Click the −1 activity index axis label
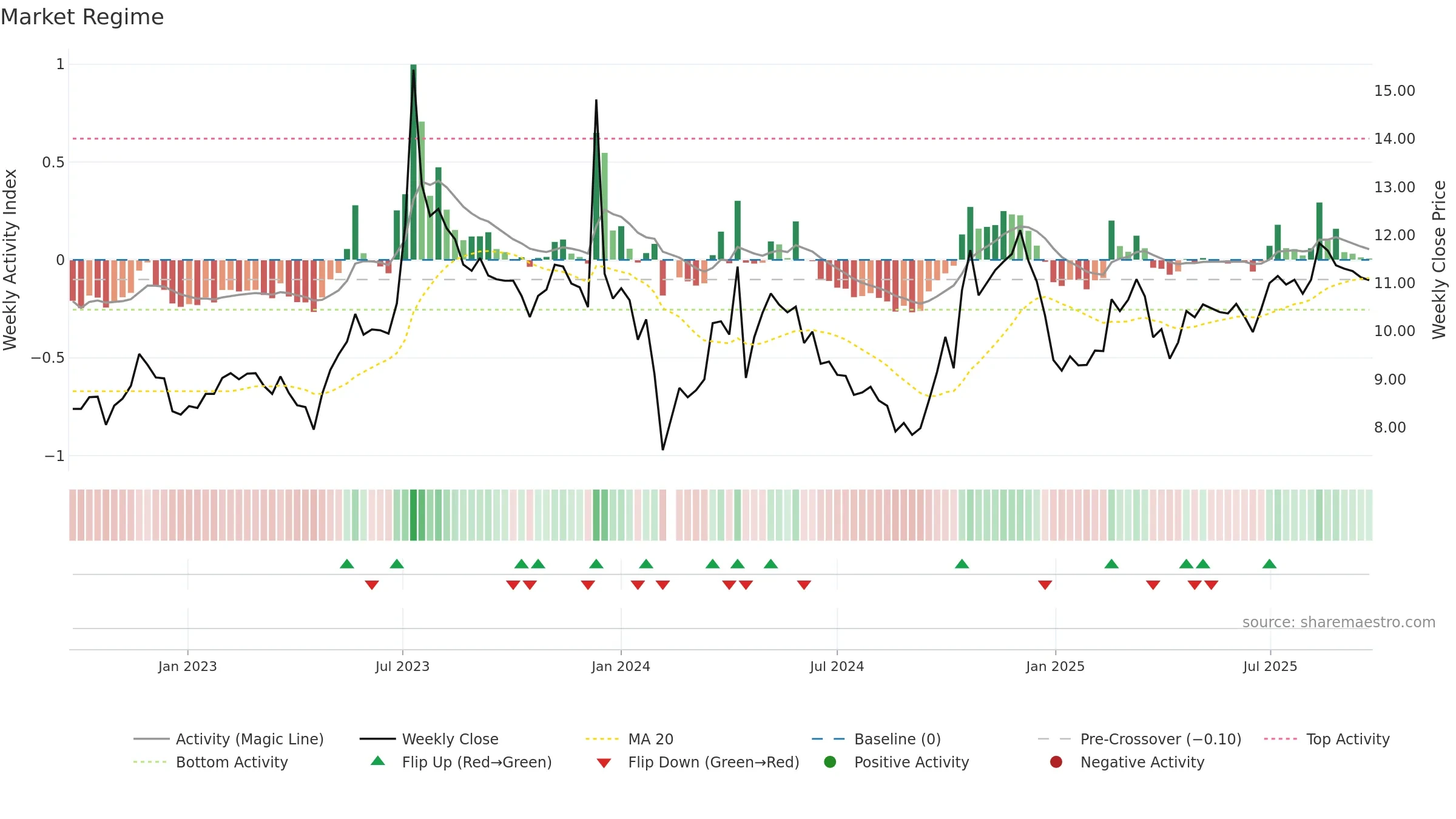 point(54,456)
